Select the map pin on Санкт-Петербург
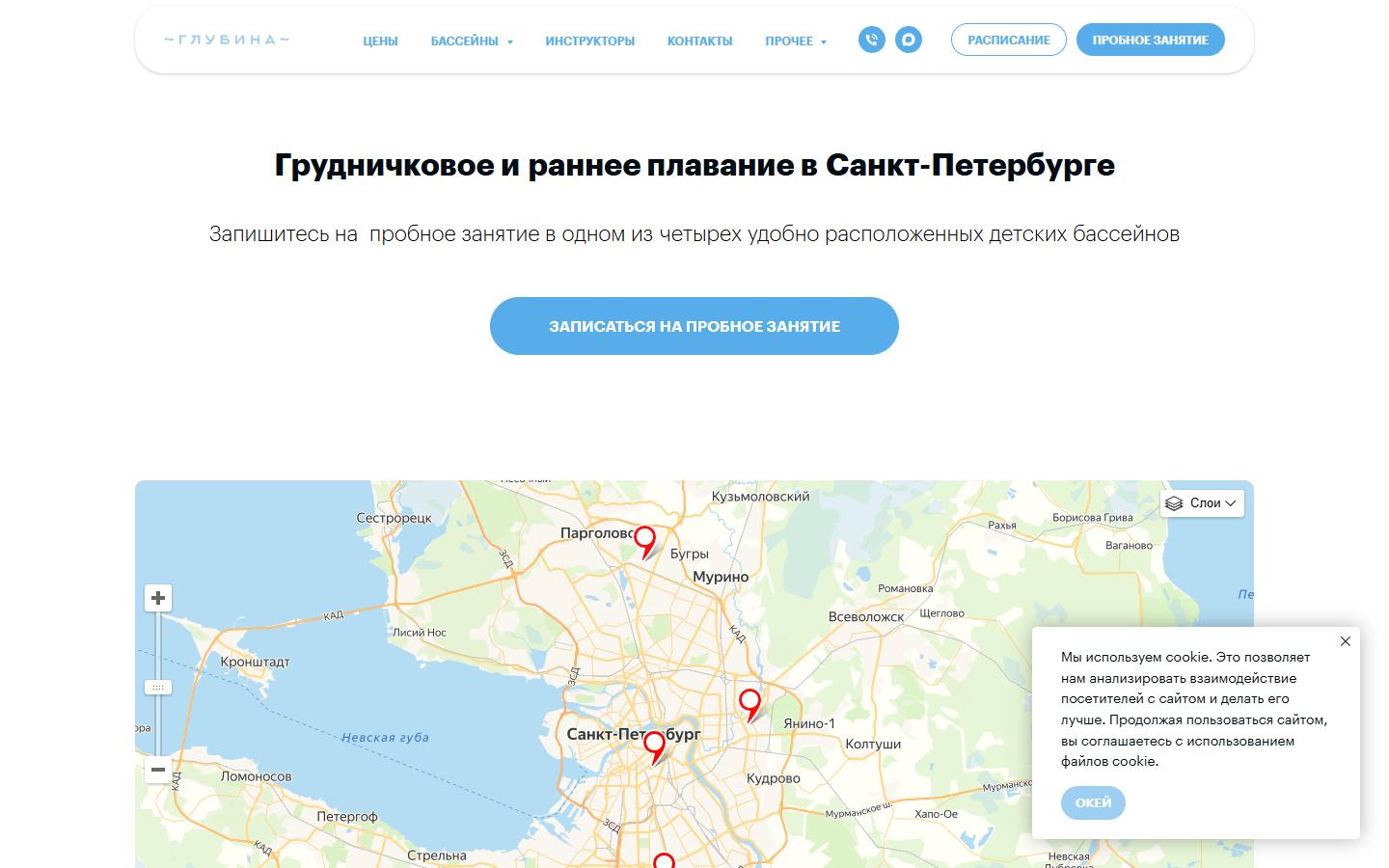The image size is (1389, 868). click(654, 747)
